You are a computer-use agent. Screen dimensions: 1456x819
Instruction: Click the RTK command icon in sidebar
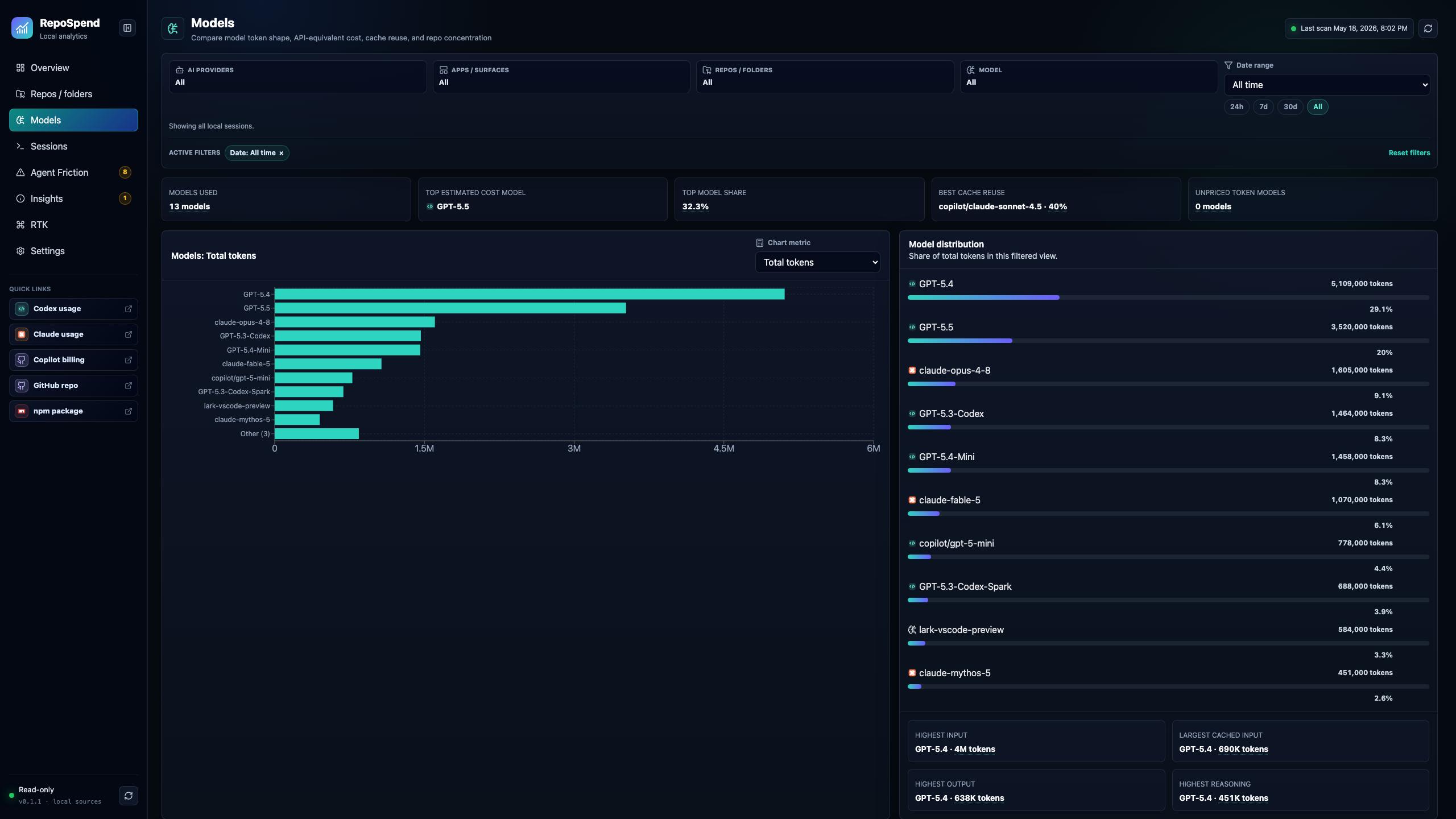[20, 225]
